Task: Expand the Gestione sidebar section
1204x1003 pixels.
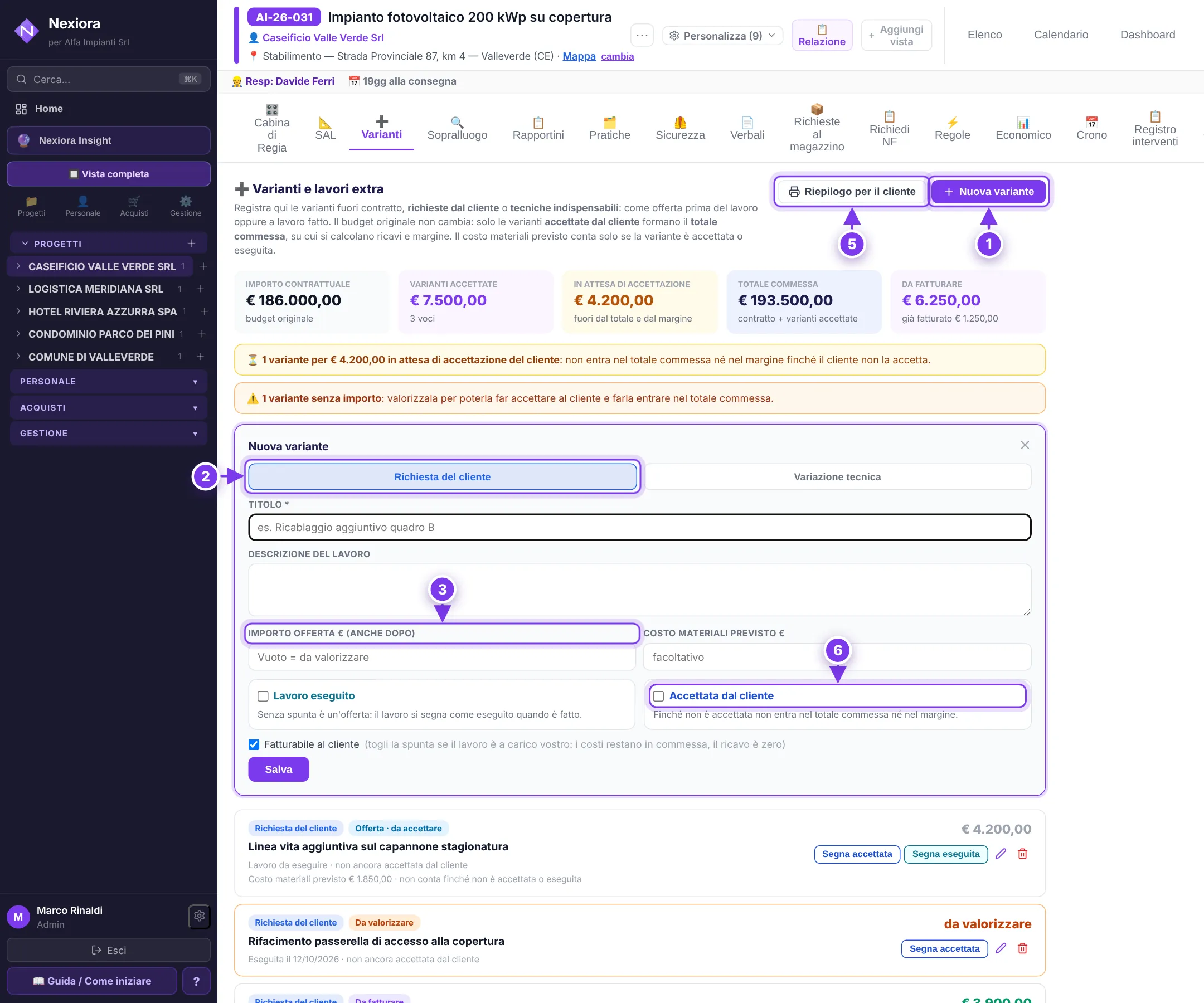Action: [108, 434]
